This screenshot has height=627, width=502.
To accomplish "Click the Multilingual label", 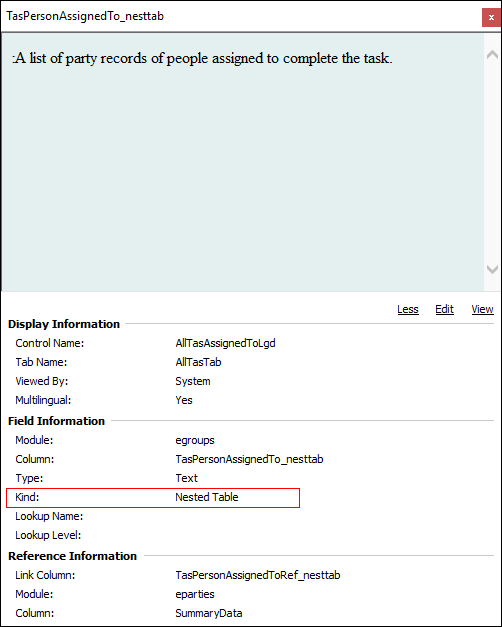I will tap(43, 400).
